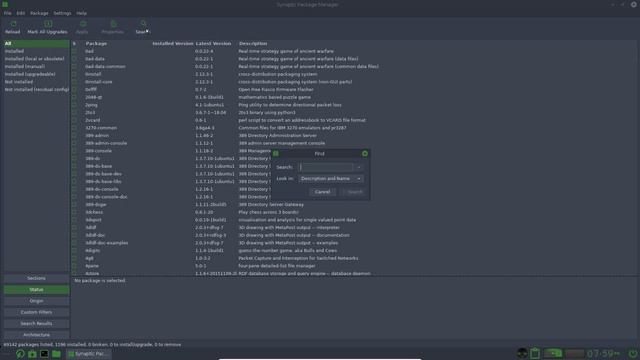Launch the green software icon on the taskbar

(32, 354)
